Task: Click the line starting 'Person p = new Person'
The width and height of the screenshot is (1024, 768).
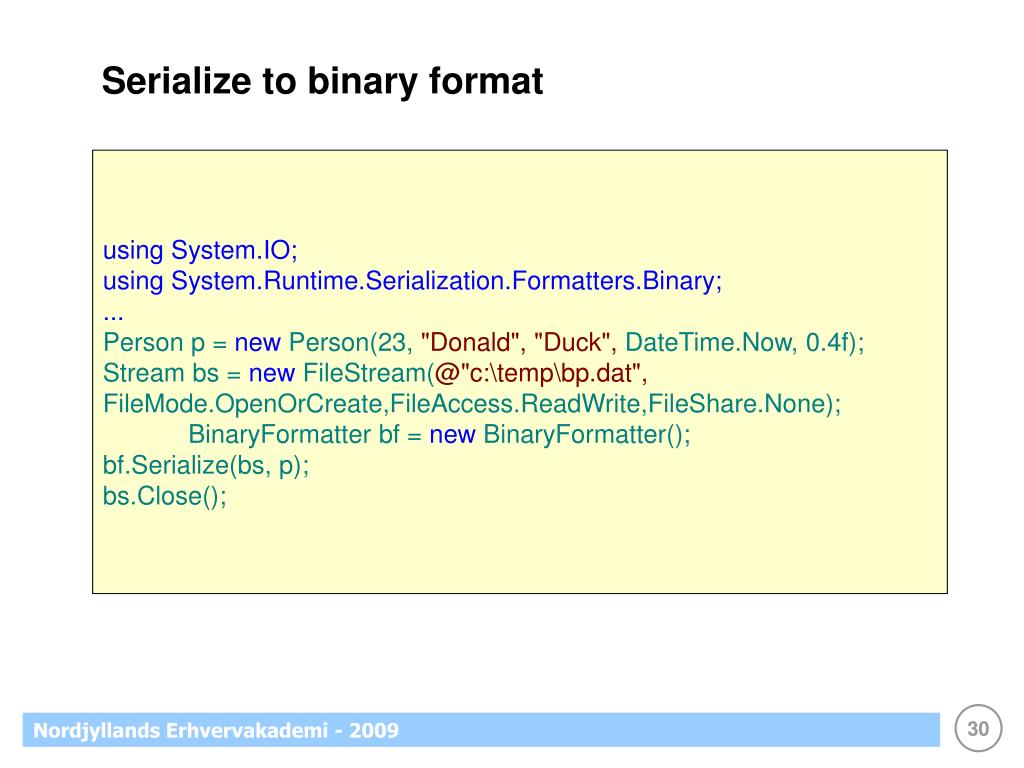Action: (x=484, y=343)
